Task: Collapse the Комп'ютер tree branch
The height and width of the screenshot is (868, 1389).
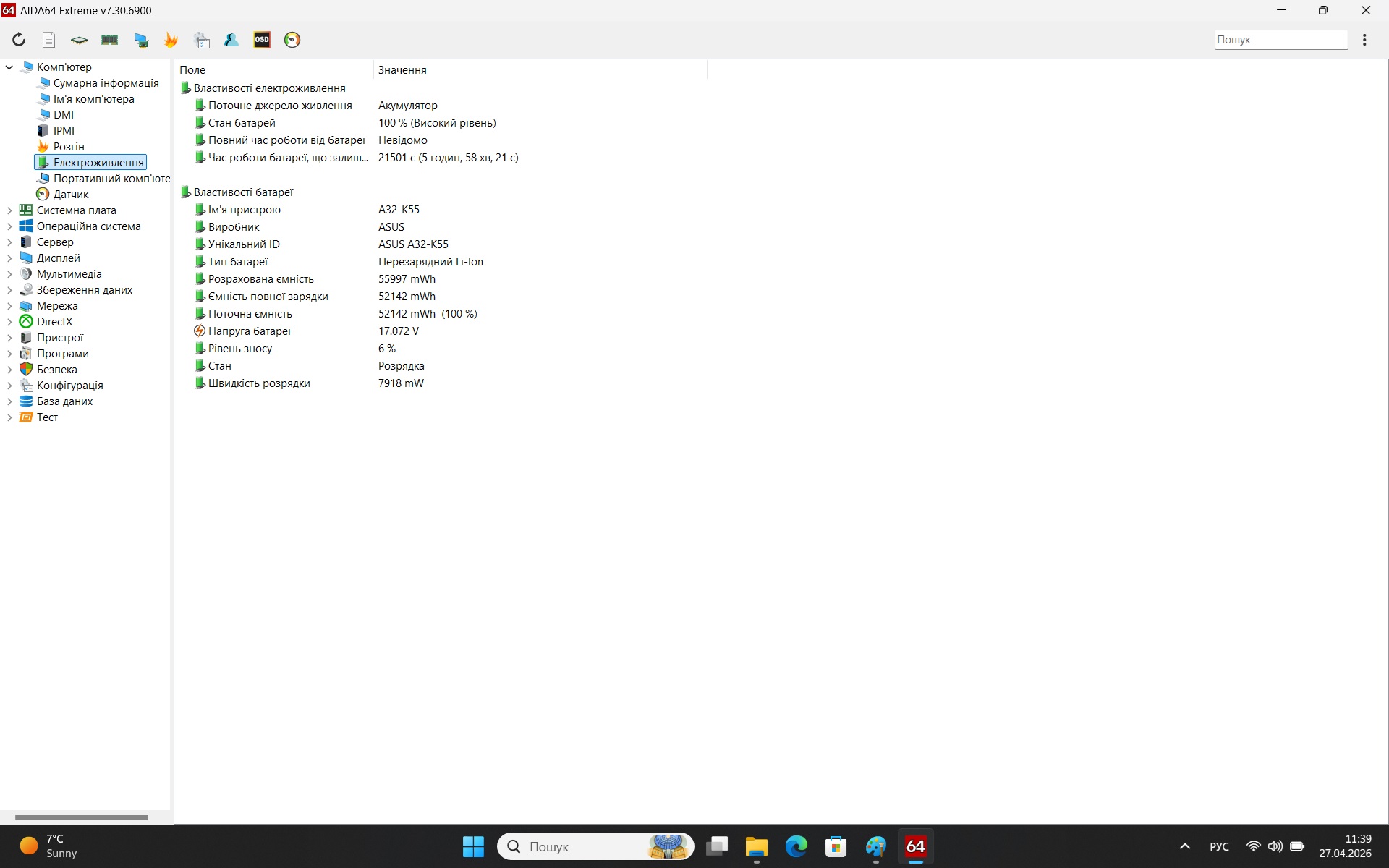Action: pyautogui.click(x=9, y=67)
